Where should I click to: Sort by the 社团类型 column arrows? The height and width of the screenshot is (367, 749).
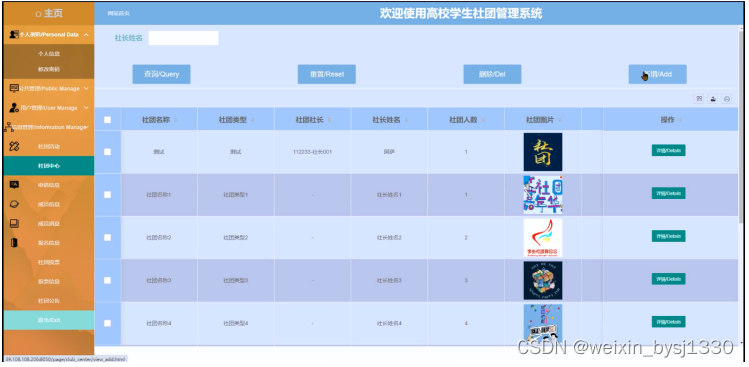252,120
